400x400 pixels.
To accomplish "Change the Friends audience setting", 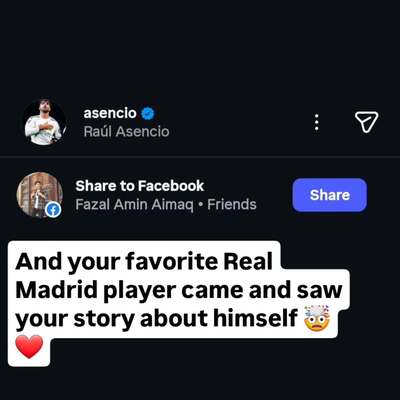I will coord(232,204).
